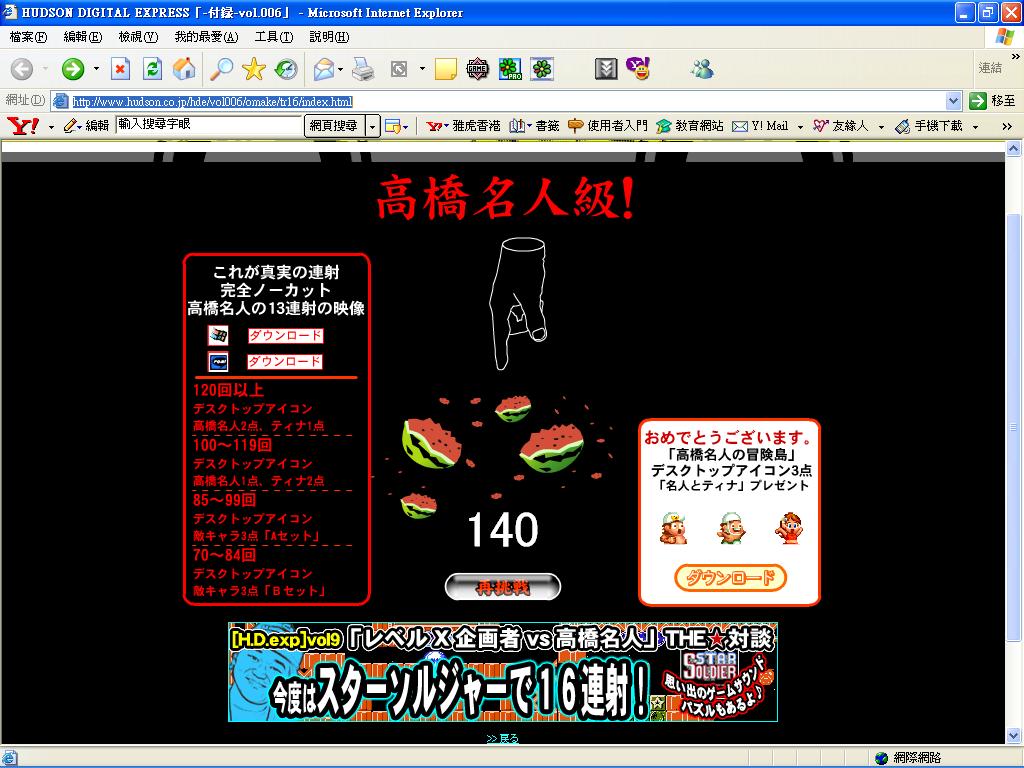Expand the address bar URL dropdown
The image size is (1024, 768).
point(953,101)
